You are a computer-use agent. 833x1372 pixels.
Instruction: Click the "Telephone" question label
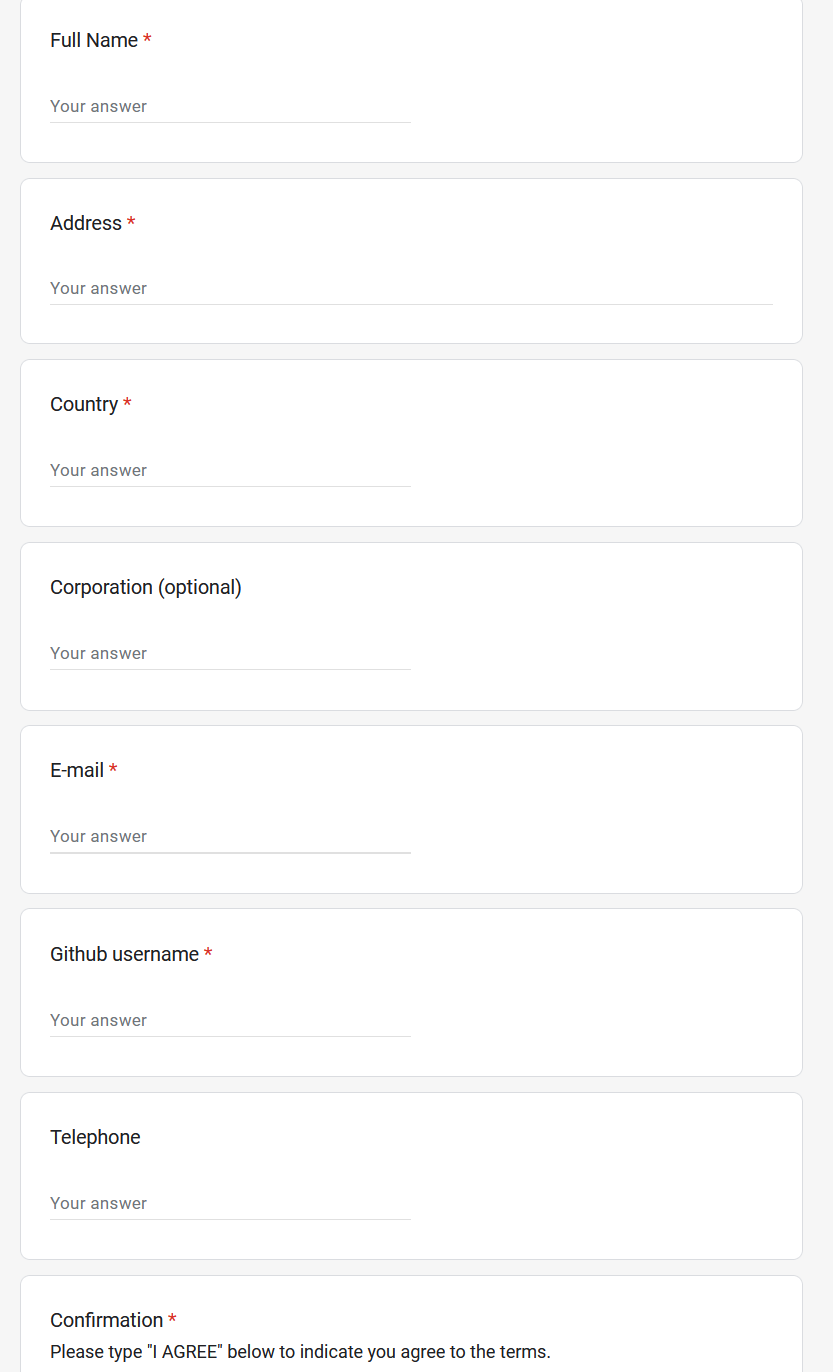(95, 1137)
